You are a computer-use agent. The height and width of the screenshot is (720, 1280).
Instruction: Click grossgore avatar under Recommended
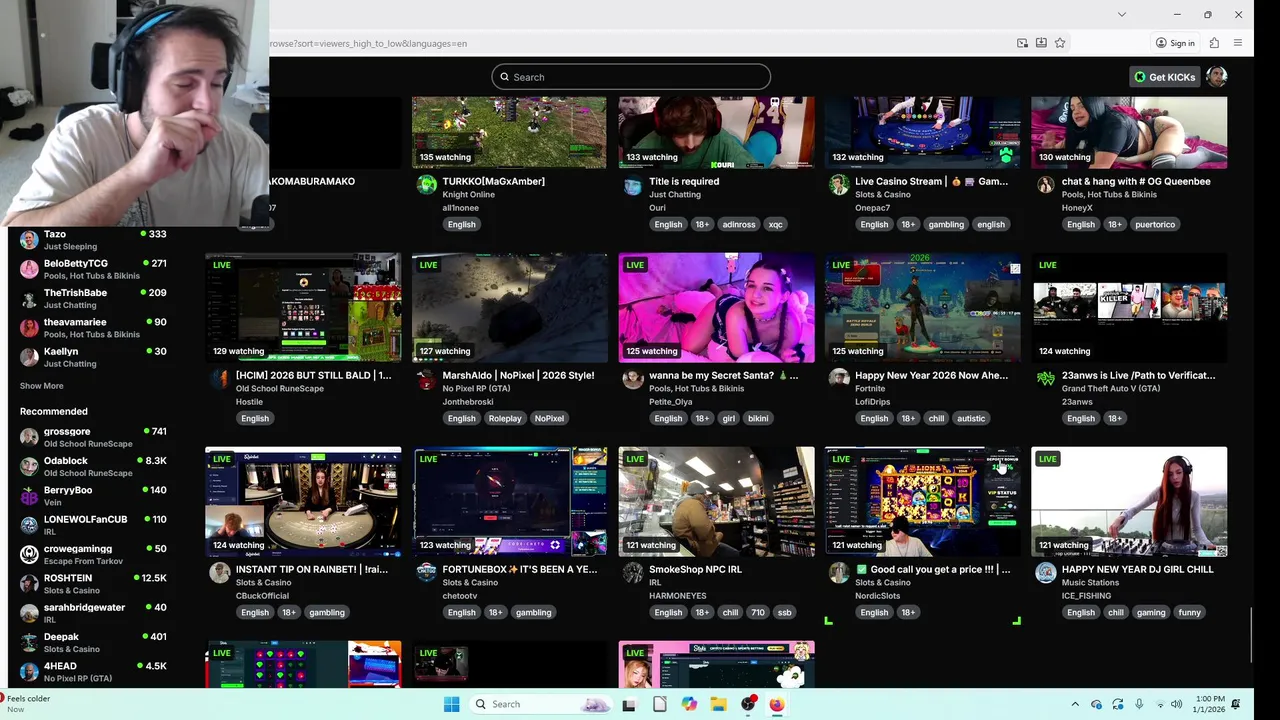coord(29,437)
